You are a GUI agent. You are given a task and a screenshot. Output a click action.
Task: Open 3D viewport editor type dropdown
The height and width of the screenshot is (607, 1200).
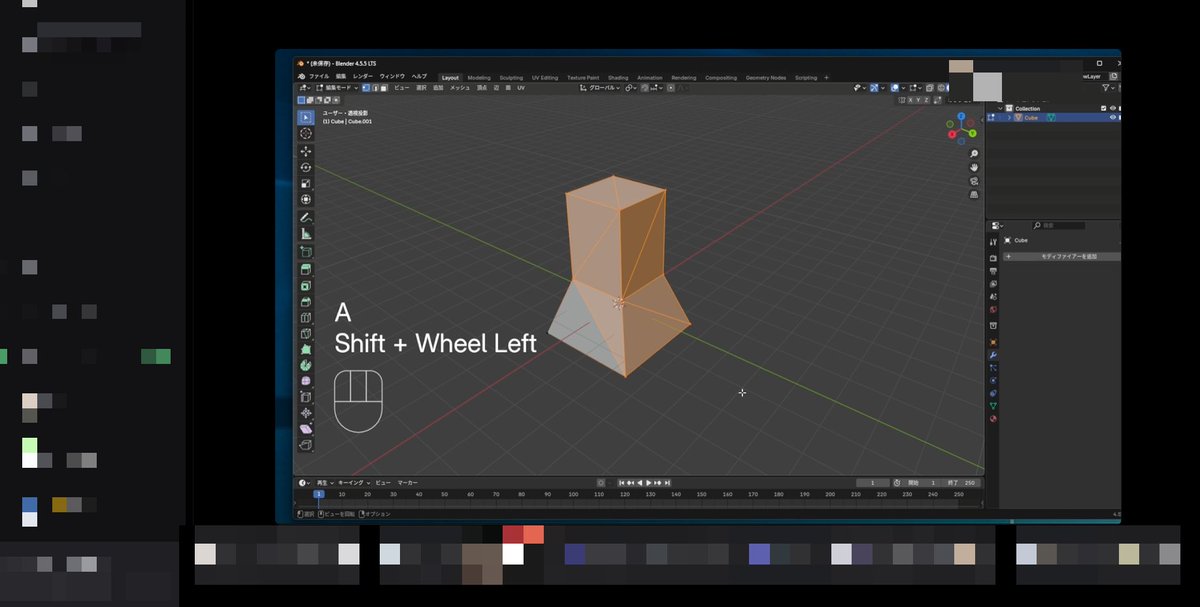[305, 88]
